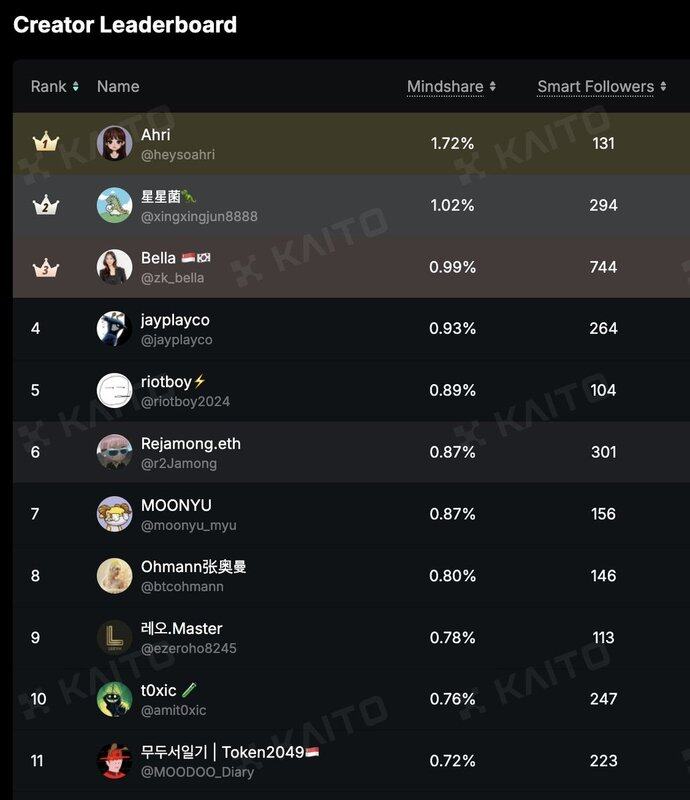
Task: Open the @btcohmann handle
Action: (182, 587)
